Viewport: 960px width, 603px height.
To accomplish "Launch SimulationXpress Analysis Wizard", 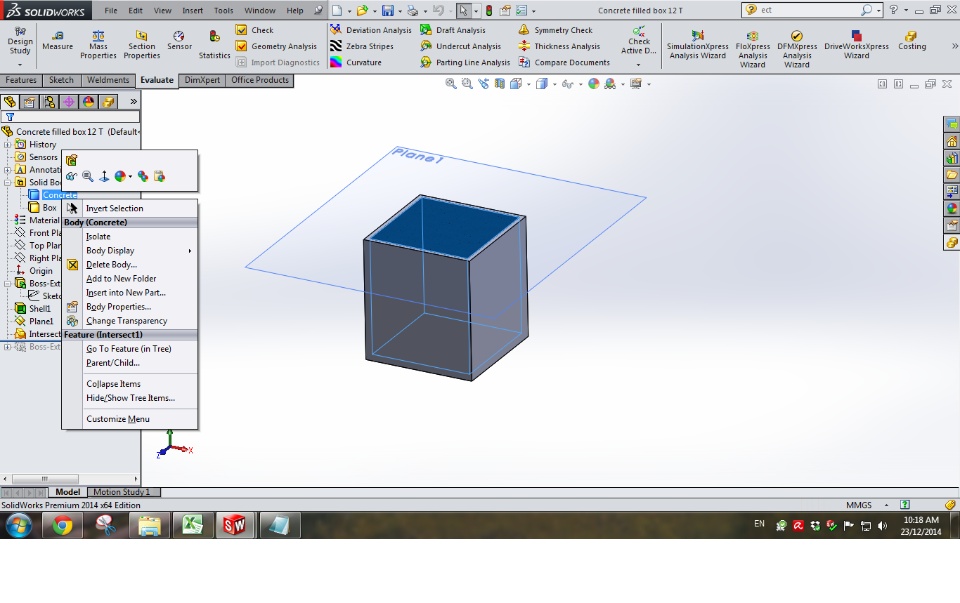I will (697, 45).
